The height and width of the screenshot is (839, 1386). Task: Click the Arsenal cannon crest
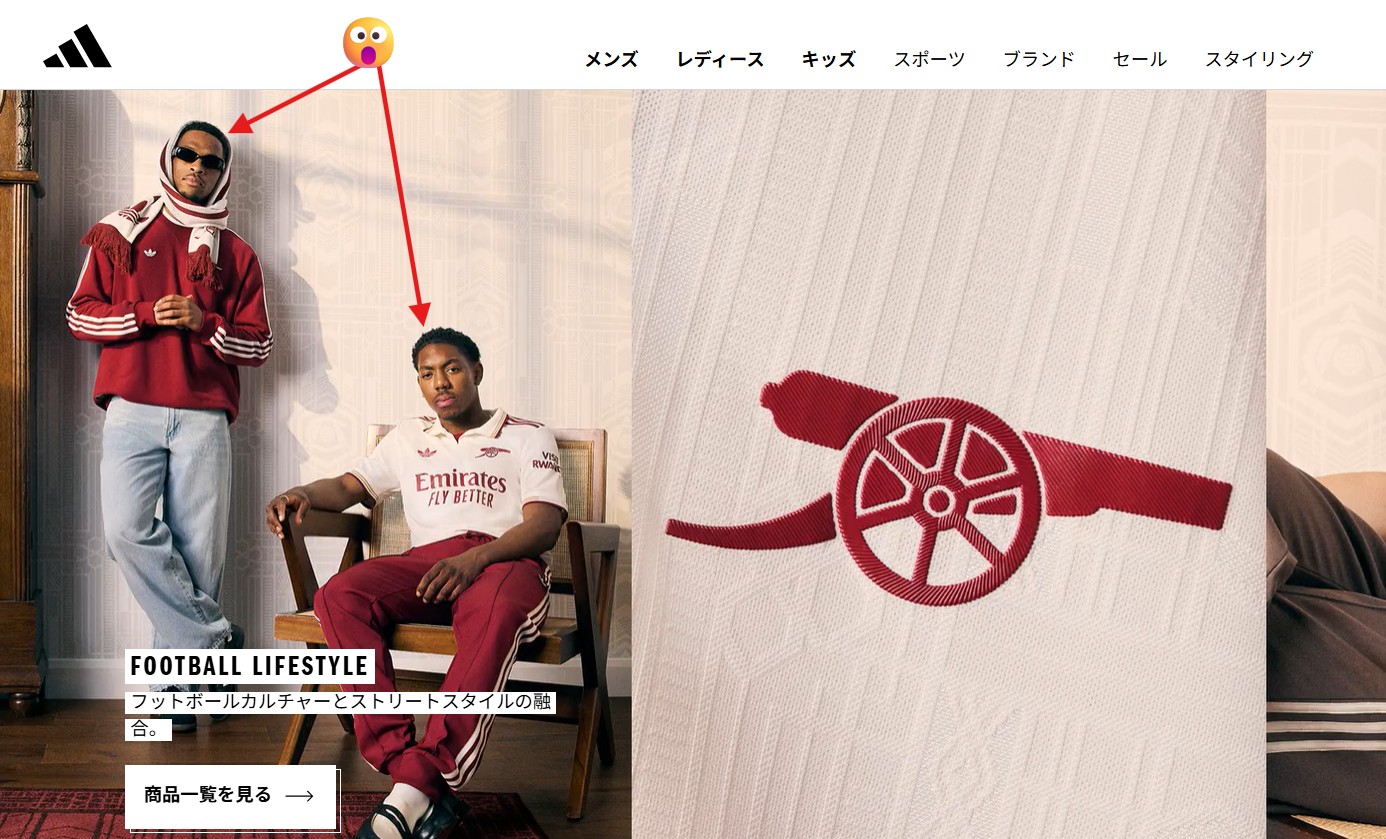(x=948, y=488)
